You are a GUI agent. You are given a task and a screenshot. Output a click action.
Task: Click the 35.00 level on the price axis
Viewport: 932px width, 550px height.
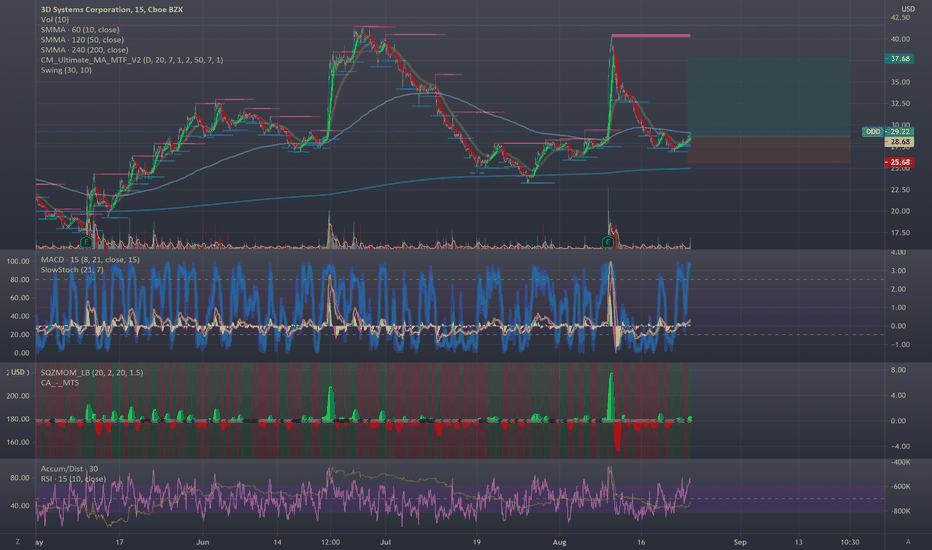[x=900, y=82]
